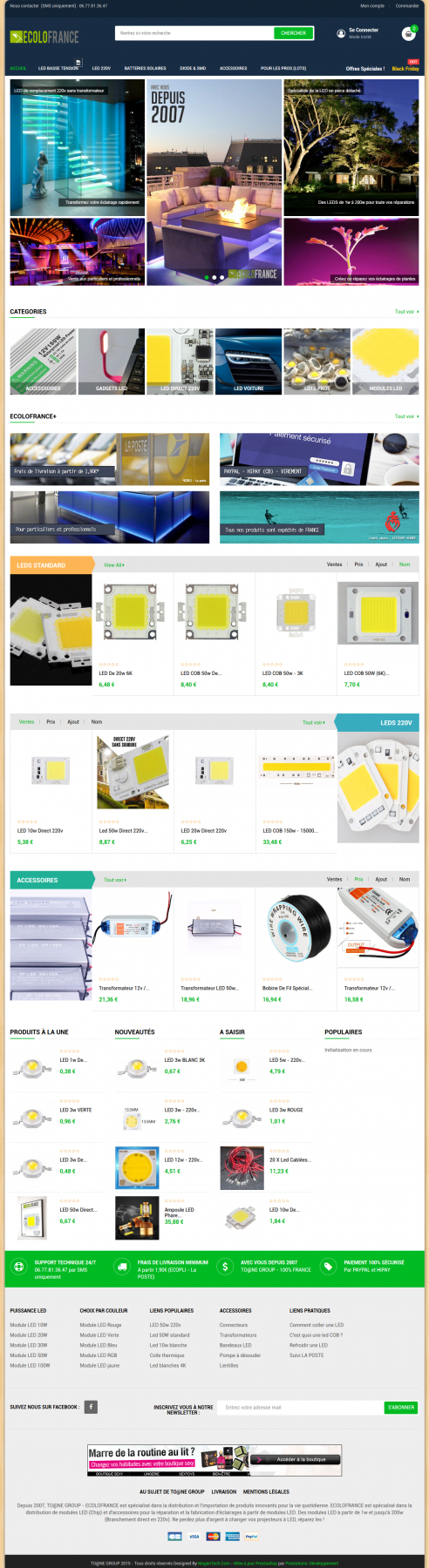Screen dimensions: 429x1568
Task: Click the delivery truck icon in green bar
Action: [122, 1267]
